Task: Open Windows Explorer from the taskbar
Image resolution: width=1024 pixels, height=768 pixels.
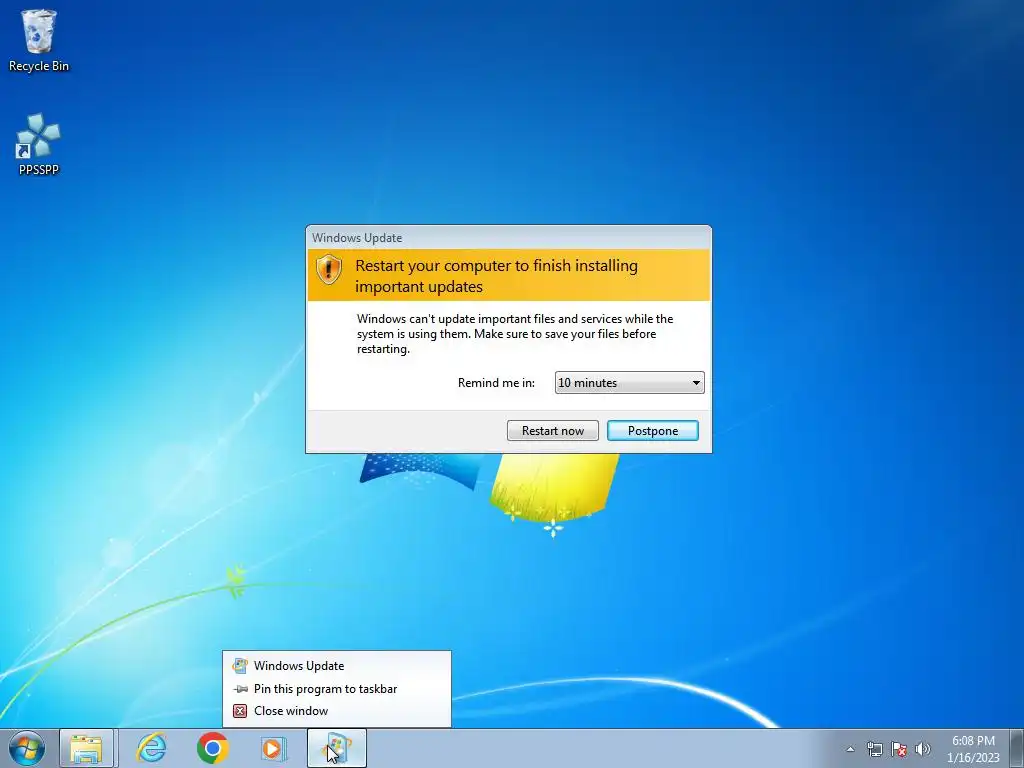Action: pos(87,748)
